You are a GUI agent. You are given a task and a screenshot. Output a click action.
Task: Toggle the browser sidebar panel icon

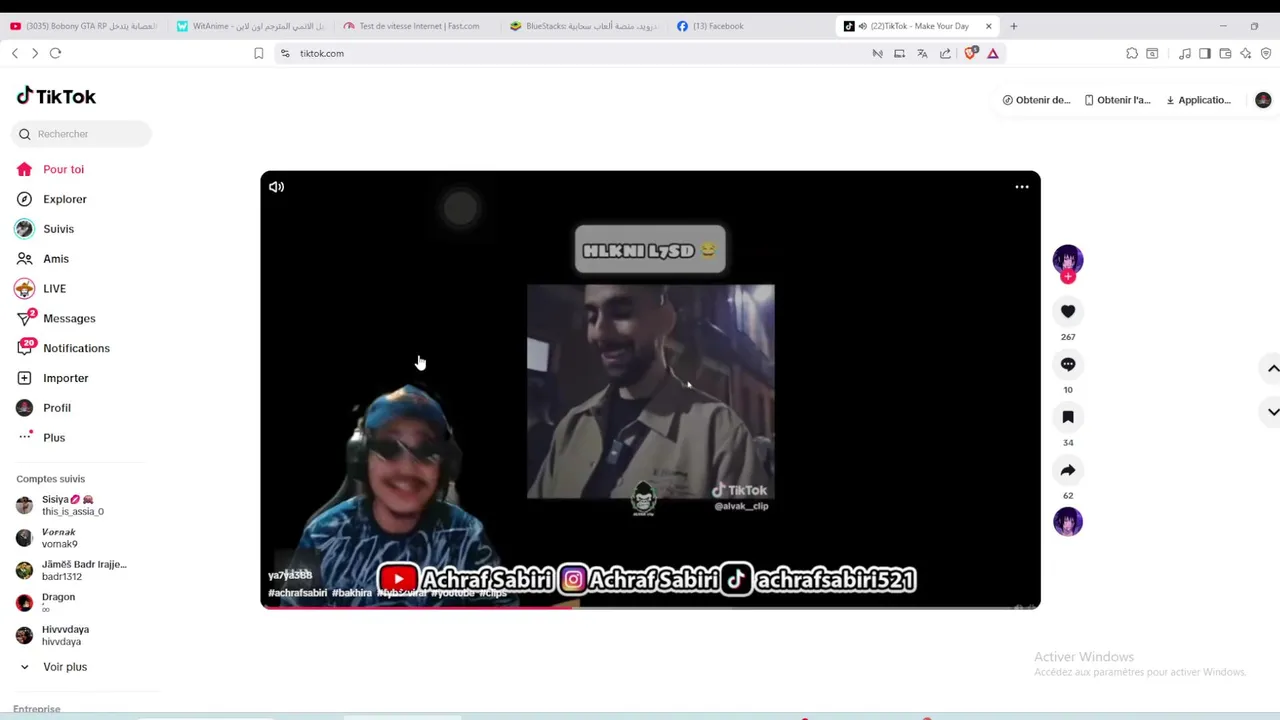[1205, 53]
